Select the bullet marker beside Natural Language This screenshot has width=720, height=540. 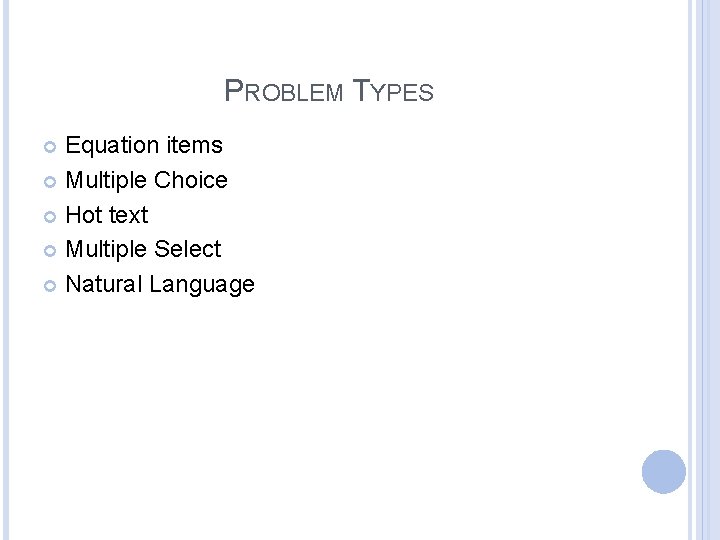(50, 286)
